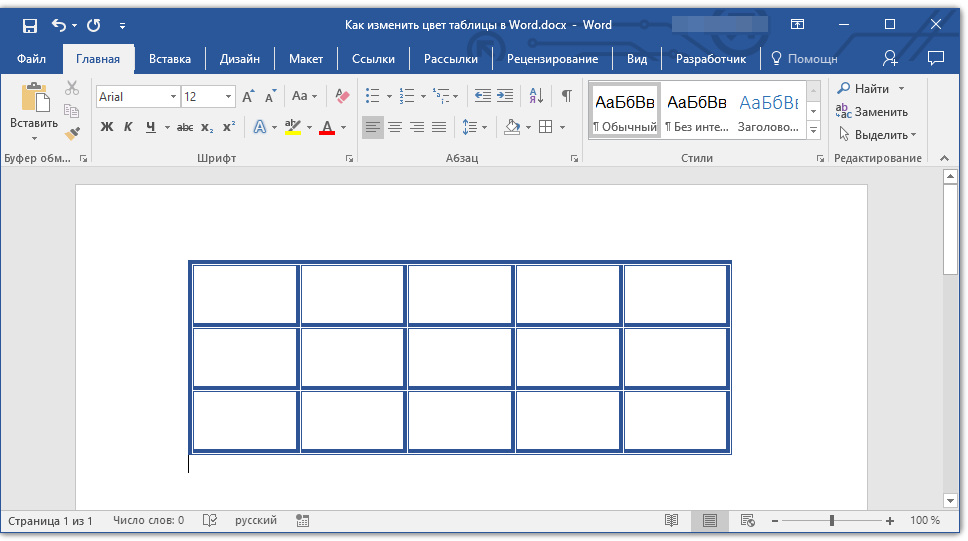Click the Cut scissors icon
The height and width of the screenshot is (541, 968).
click(72, 89)
